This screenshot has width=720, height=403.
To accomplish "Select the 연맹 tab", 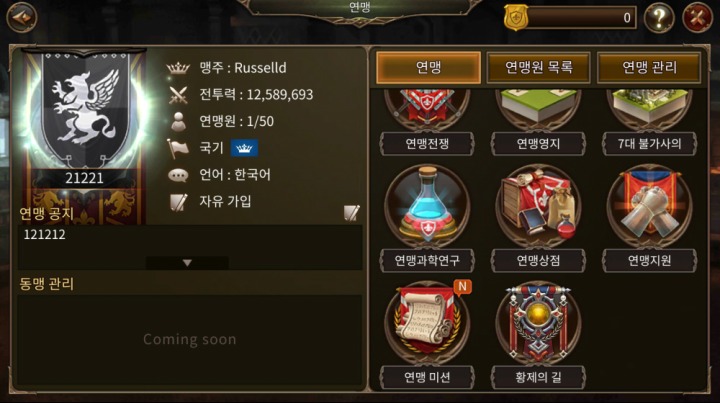I will pos(428,67).
